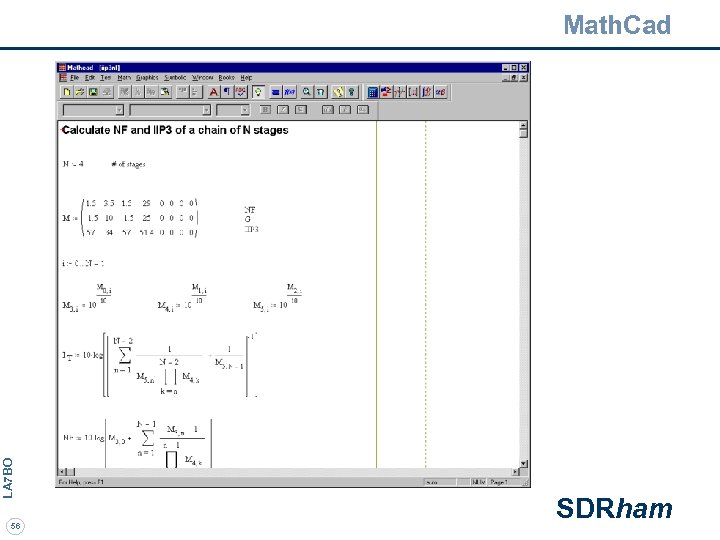The image size is (720, 540).
Task: Open the f(x) insert function icon
Action: (289, 92)
